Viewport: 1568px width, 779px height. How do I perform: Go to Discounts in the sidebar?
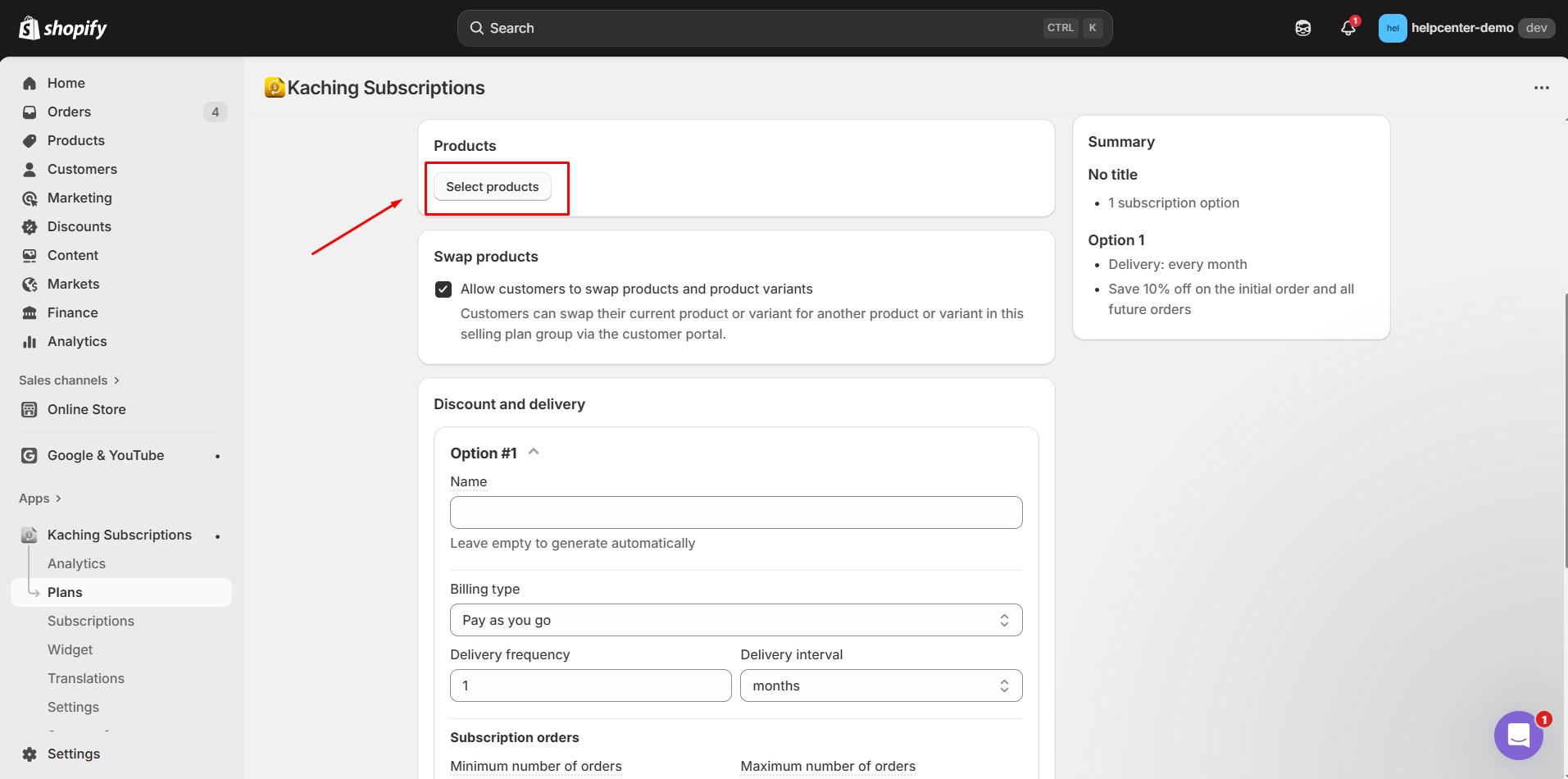click(79, 226)
